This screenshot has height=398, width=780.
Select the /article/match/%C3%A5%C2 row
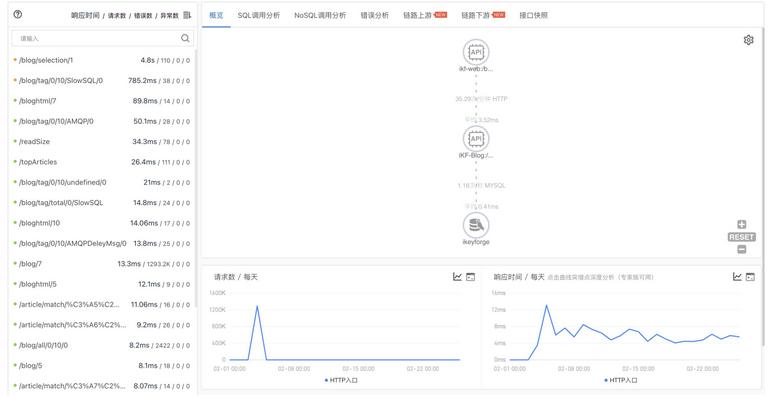point(102,304)
